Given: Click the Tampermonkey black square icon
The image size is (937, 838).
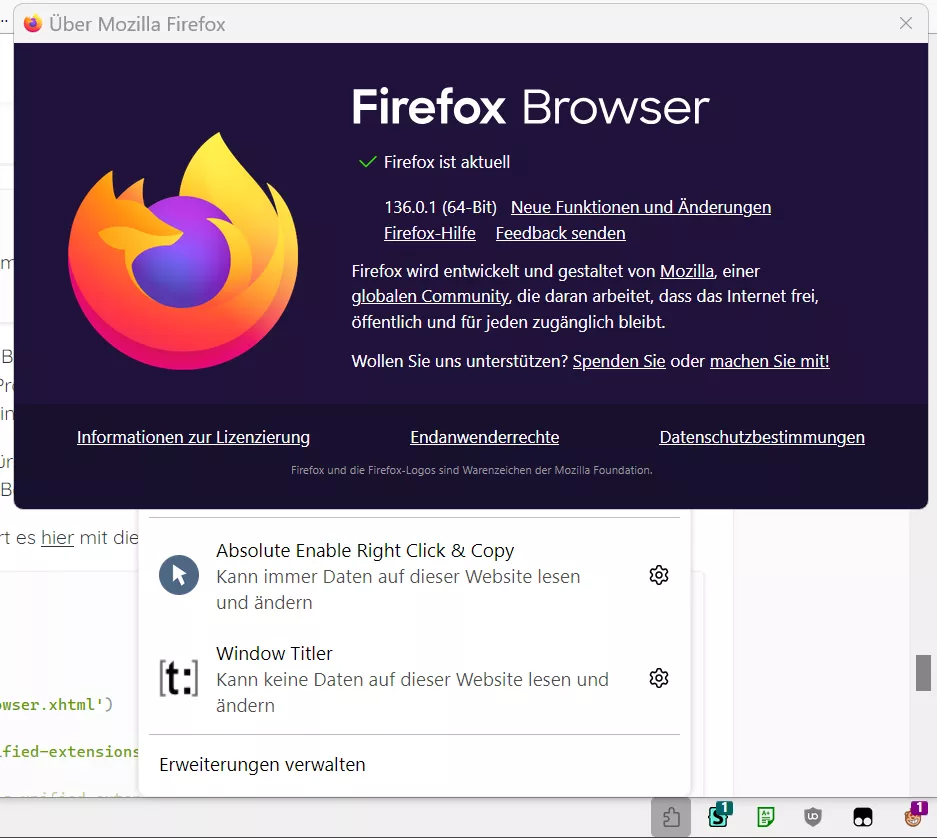Looking at the screenshot, I should tap(862, 817).
